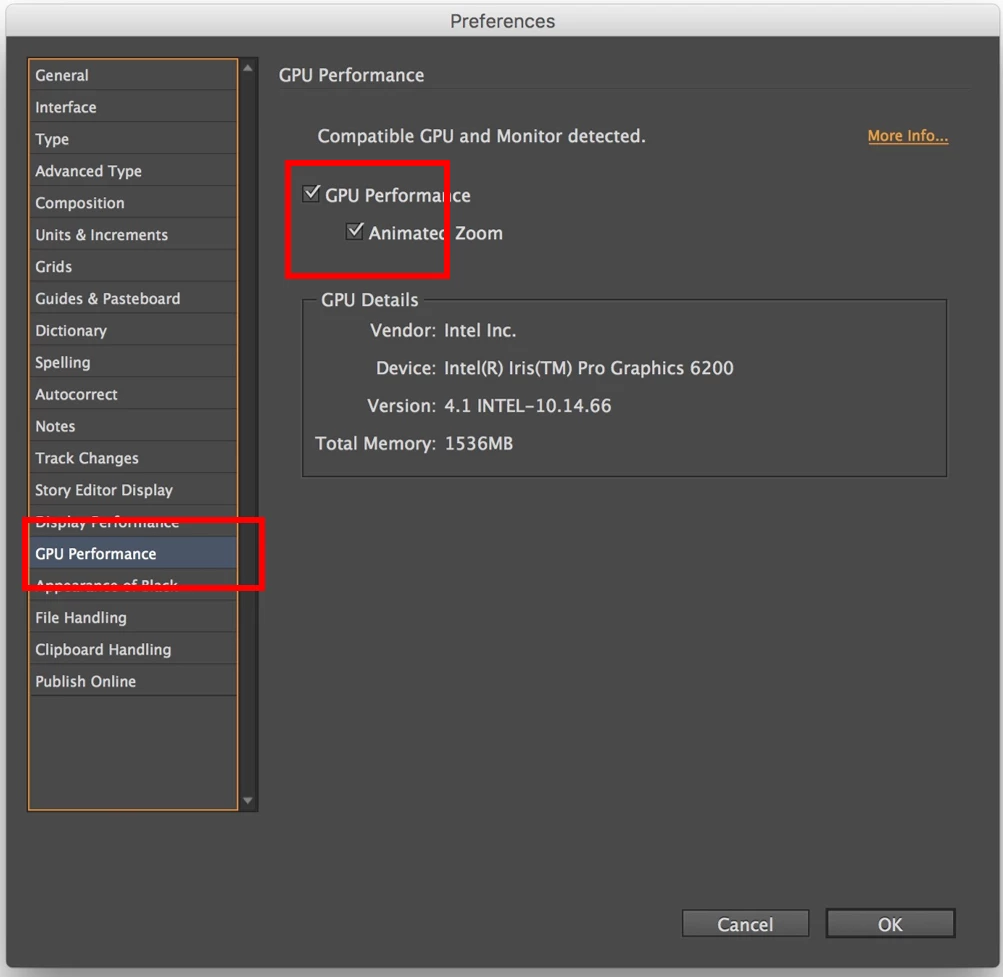Click the total memory value 1536MB
This screenshot has height=977, width=1003.
click(x=478, y=443)
